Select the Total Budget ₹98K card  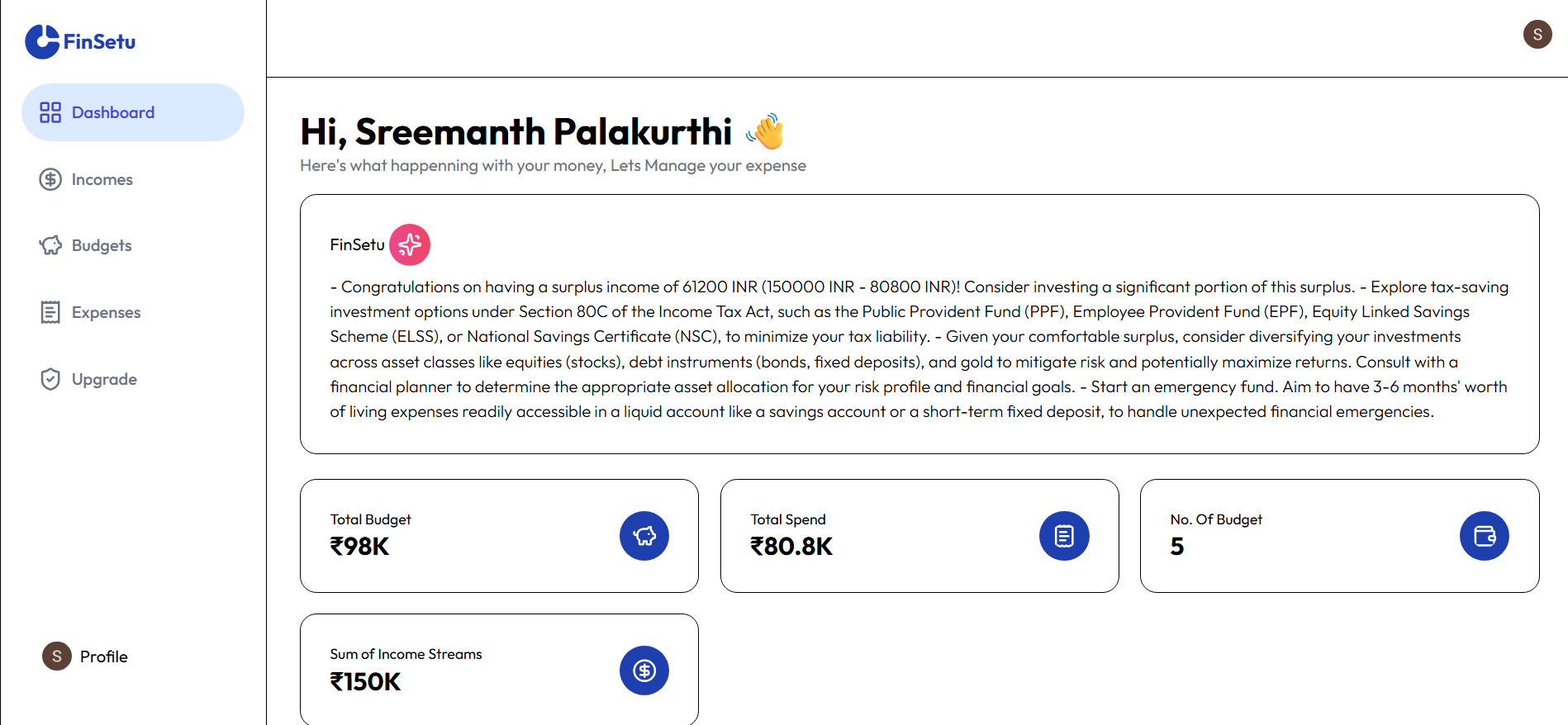click(499, 536)
